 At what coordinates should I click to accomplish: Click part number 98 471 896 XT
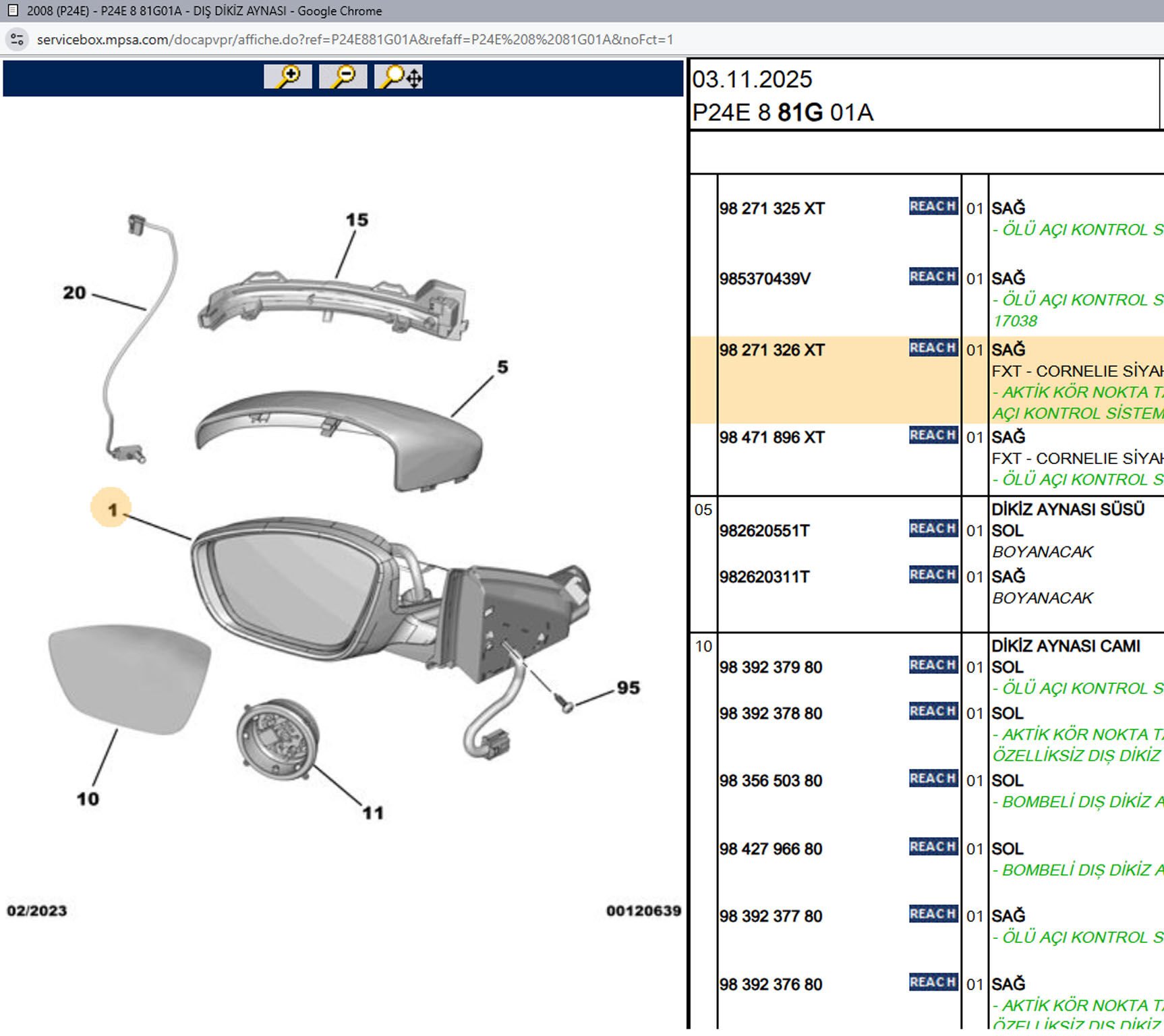pos(772,437)
